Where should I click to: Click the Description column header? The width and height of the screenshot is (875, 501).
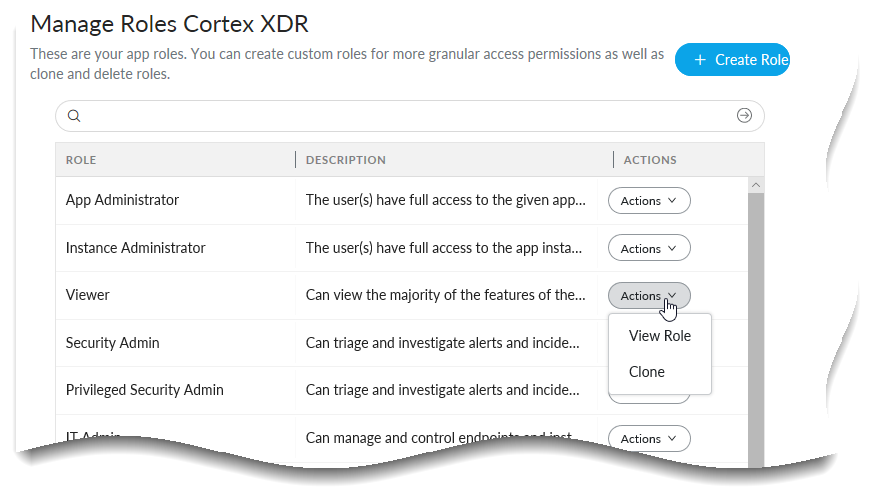[345, 160]
